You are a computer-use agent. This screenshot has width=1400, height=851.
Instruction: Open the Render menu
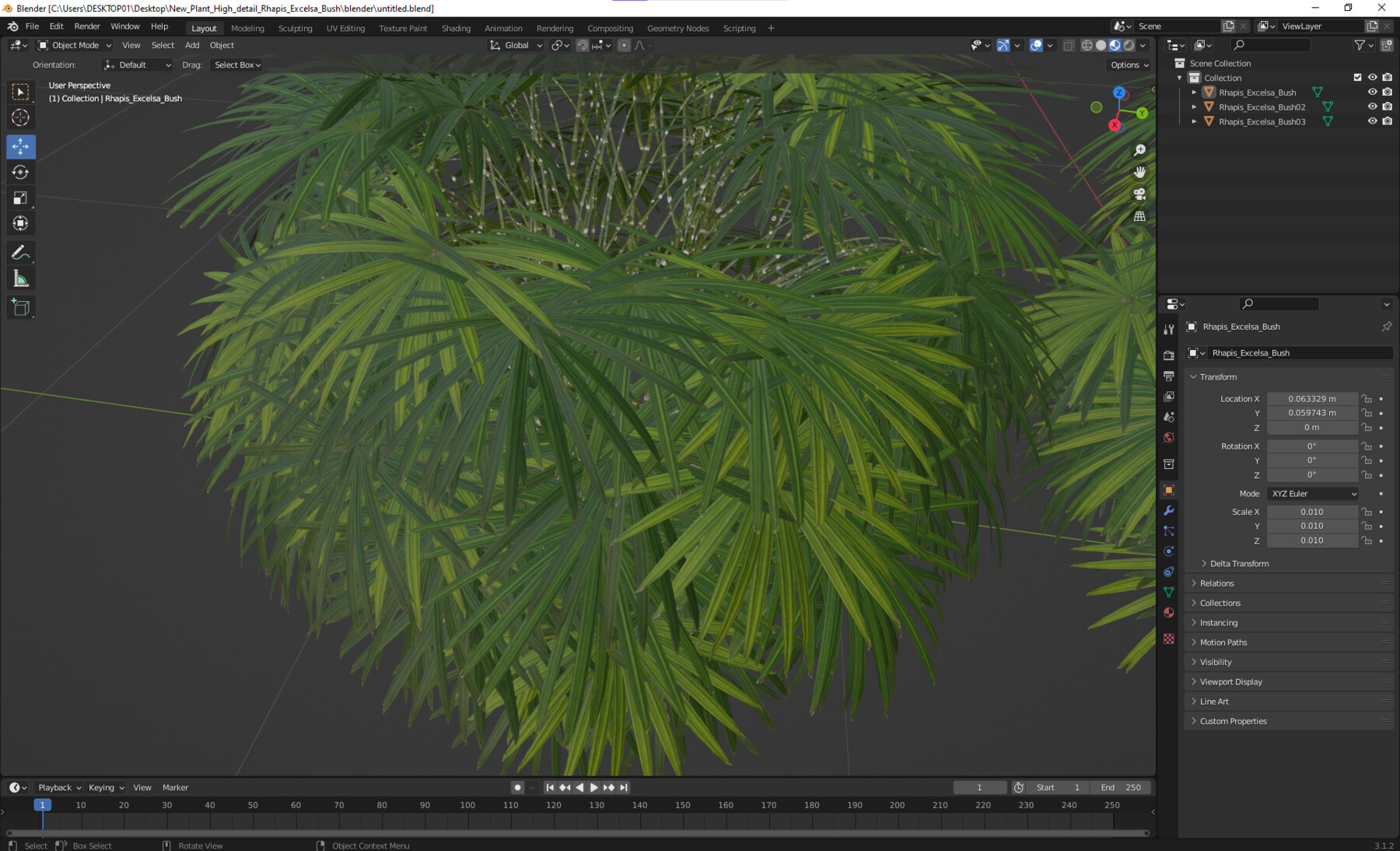[87, 26]
